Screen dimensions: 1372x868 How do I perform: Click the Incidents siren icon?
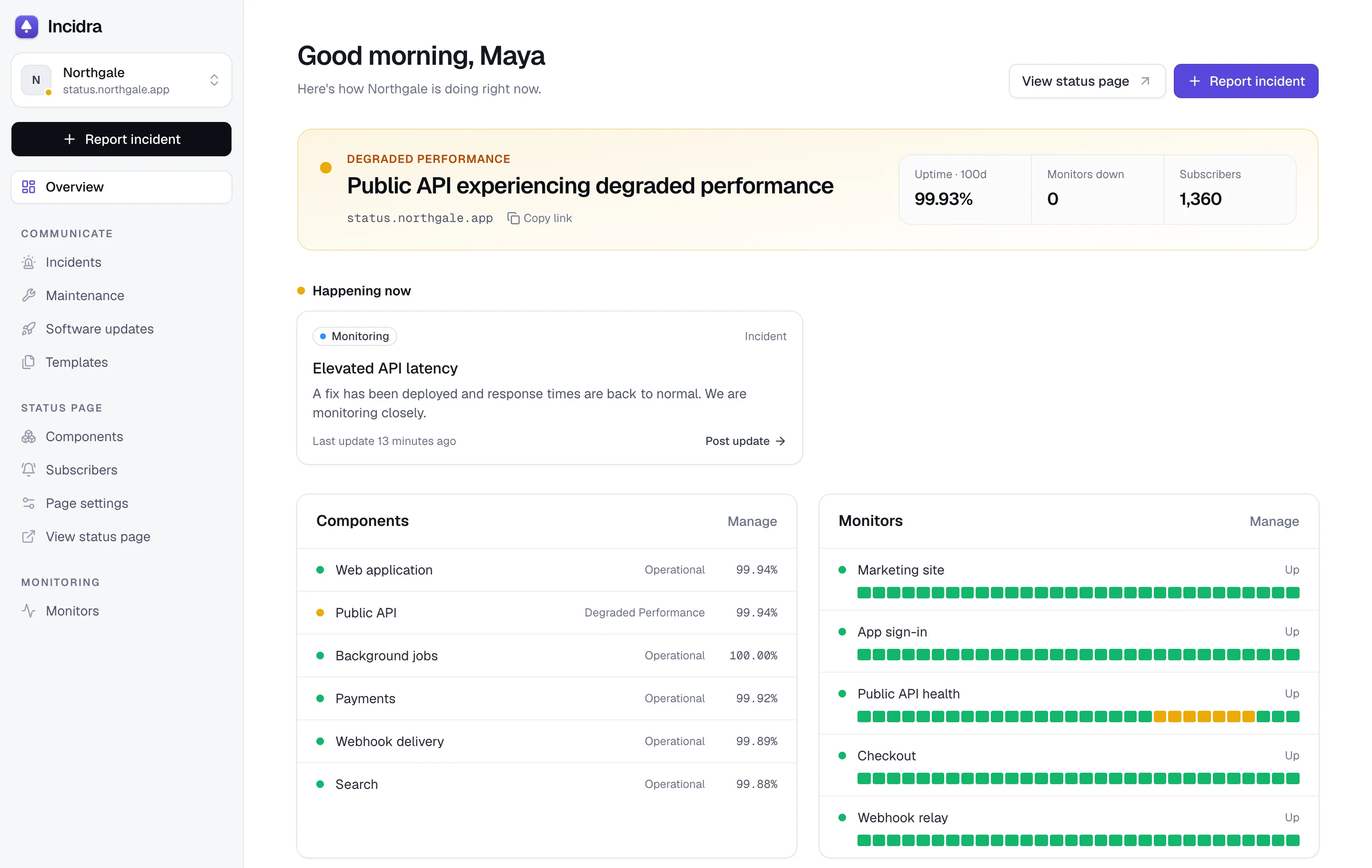[x=29, y=262]
